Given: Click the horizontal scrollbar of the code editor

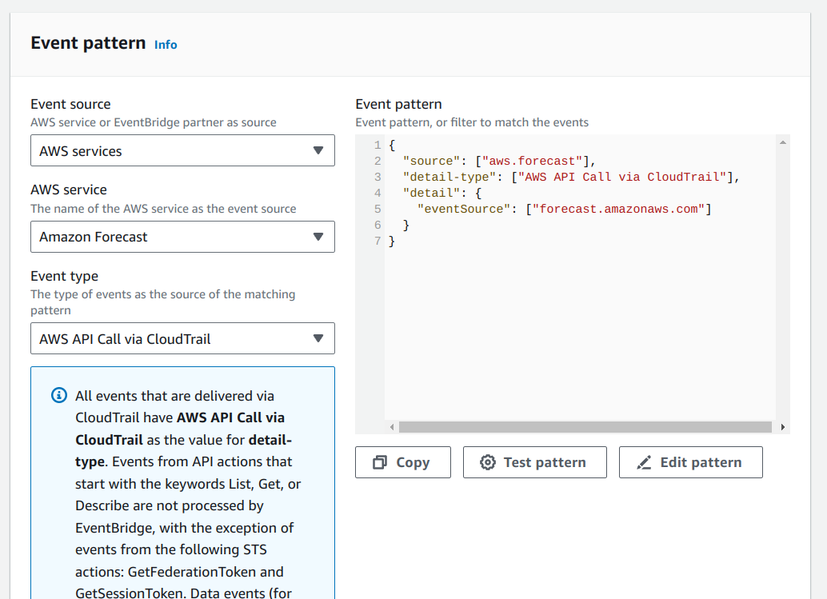Looking at the screenshot, I should [x=585, y=427].
